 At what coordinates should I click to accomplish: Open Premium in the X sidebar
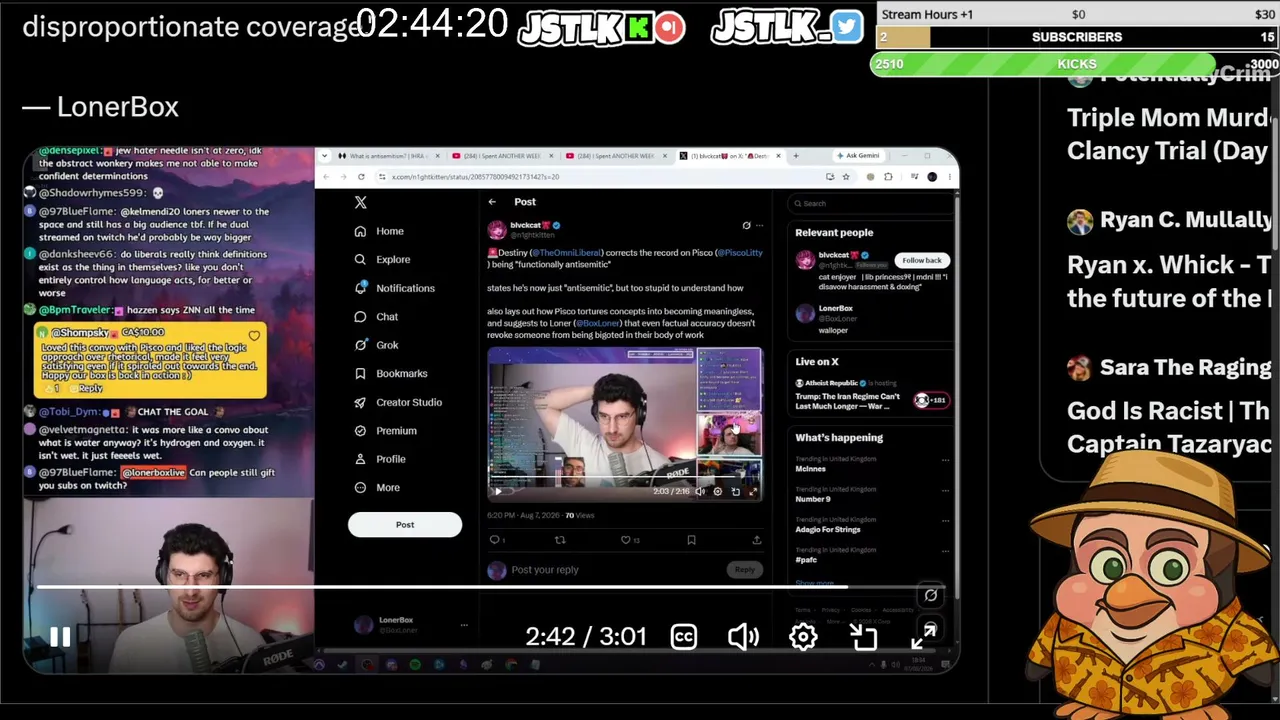[385, 431]
